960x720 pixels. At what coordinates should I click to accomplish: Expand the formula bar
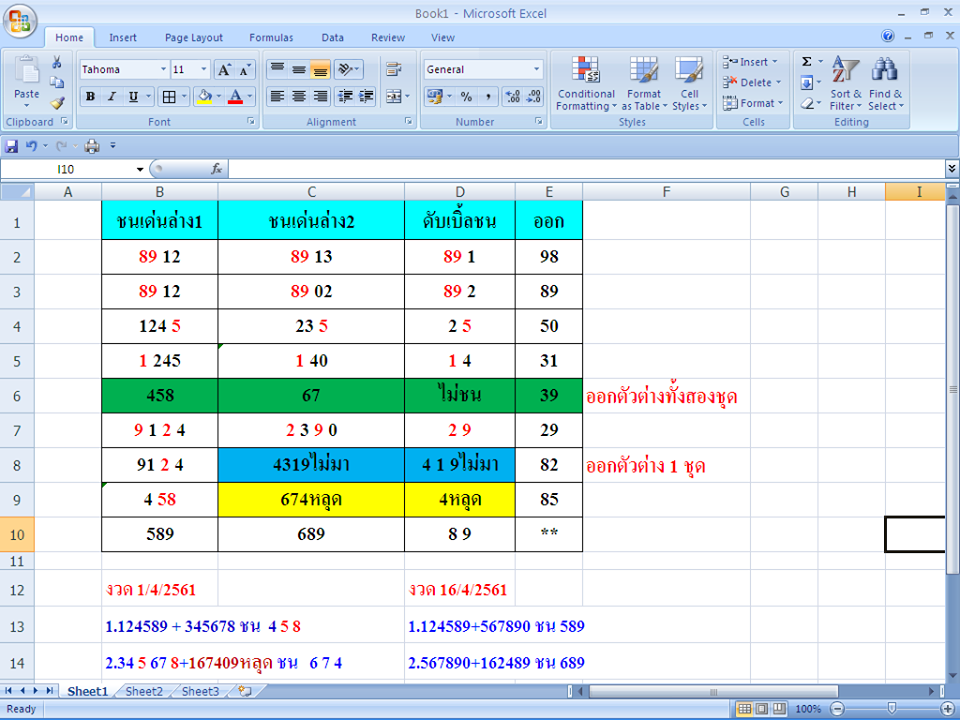point(951,168)
